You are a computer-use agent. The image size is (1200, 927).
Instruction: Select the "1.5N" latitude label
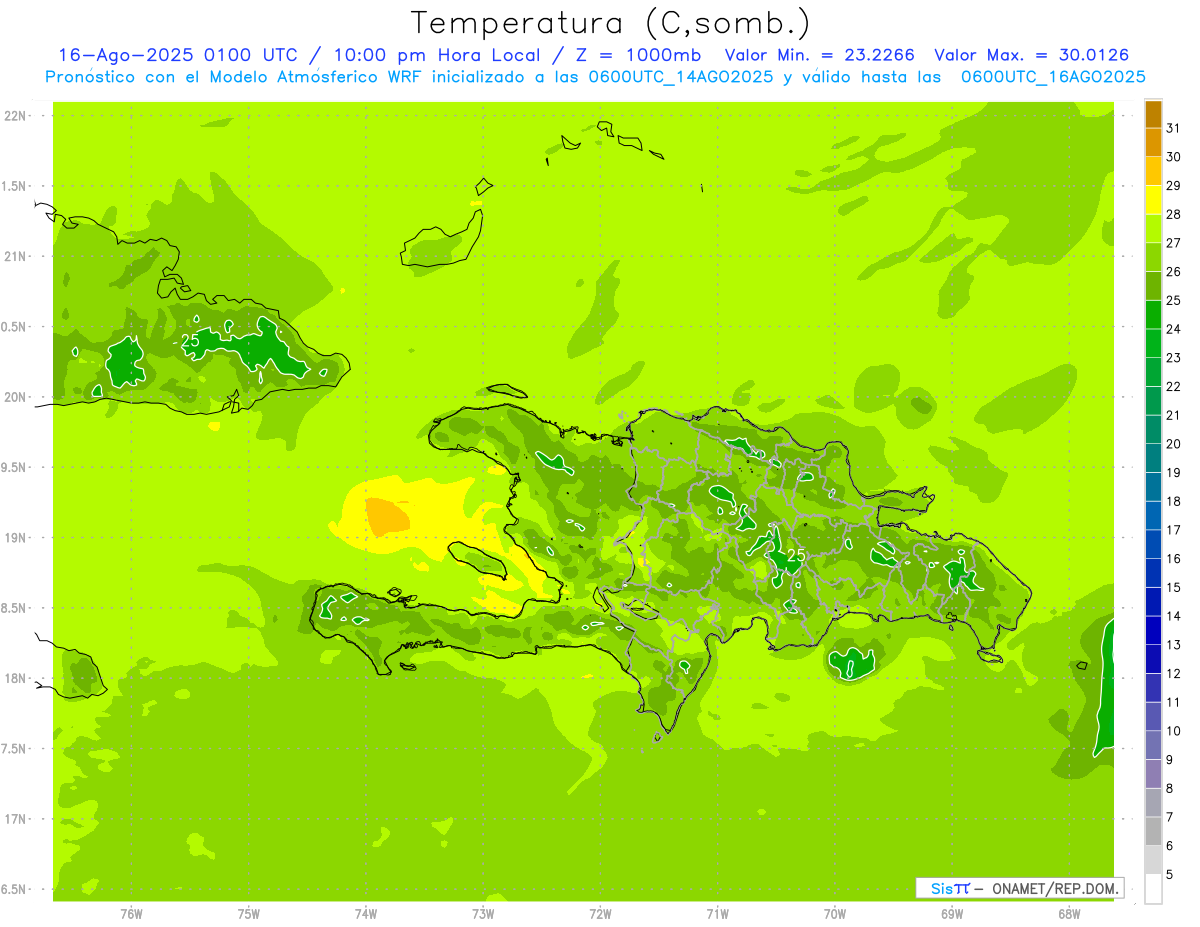click(14, 186)
